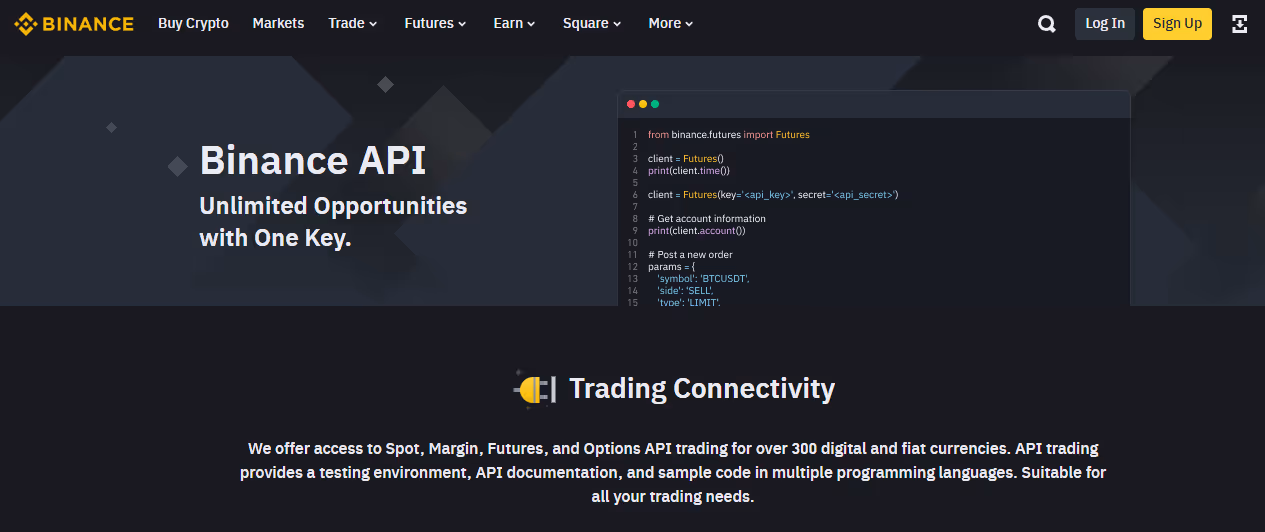Image resolution: width=1265 pixels, height=532 pixels.
Task: Click the 'symbol': 'BTCUSDT' code line
Action: [703, 279]
